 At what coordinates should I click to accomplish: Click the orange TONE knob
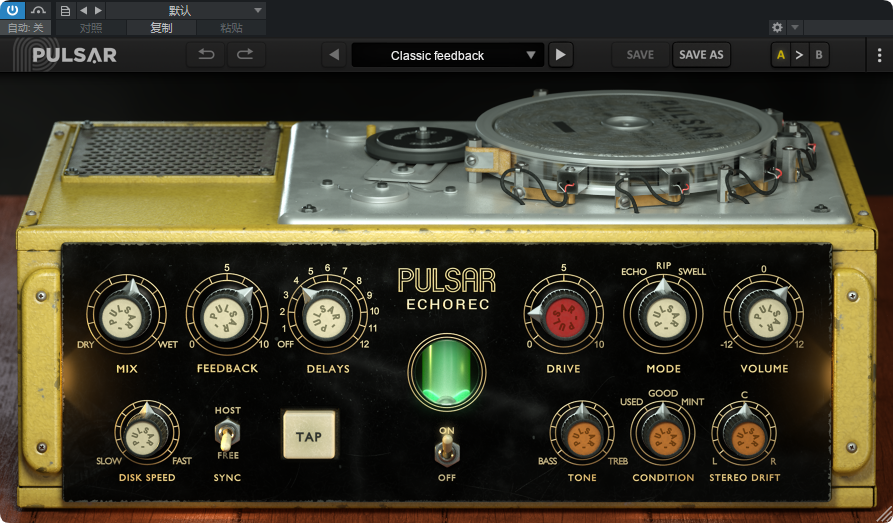point(582,434)
